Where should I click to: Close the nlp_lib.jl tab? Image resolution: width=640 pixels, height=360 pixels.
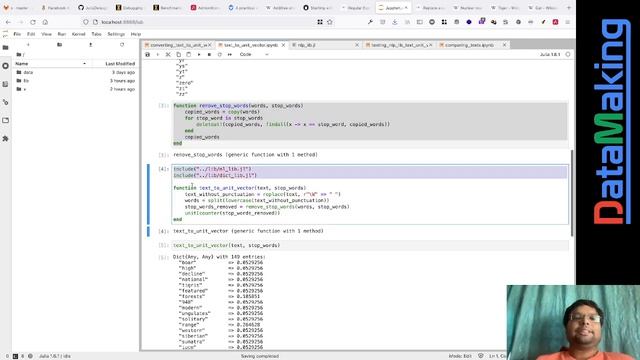357,45
